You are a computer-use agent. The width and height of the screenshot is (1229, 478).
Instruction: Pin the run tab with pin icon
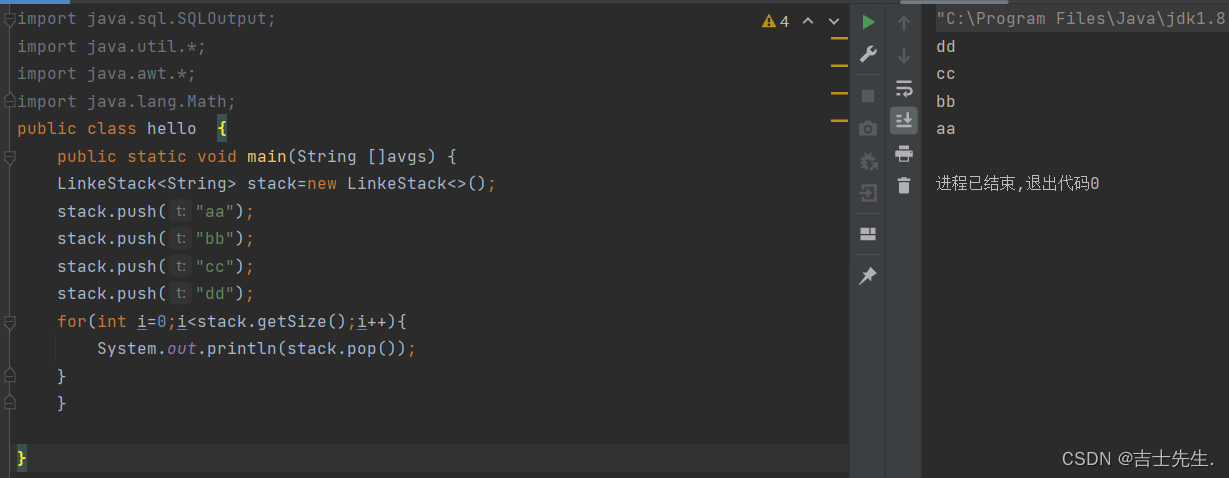tap(868, 276)
